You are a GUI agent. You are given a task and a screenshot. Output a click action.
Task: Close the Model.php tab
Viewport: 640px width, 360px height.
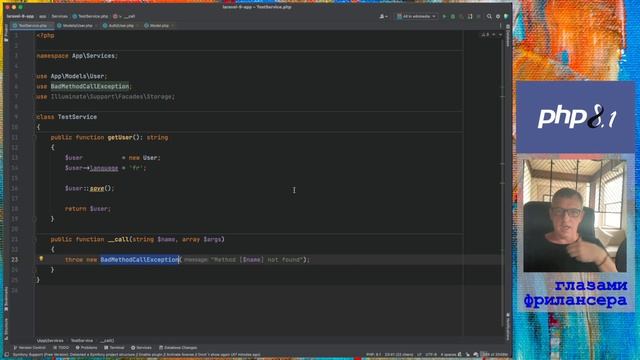172,26
